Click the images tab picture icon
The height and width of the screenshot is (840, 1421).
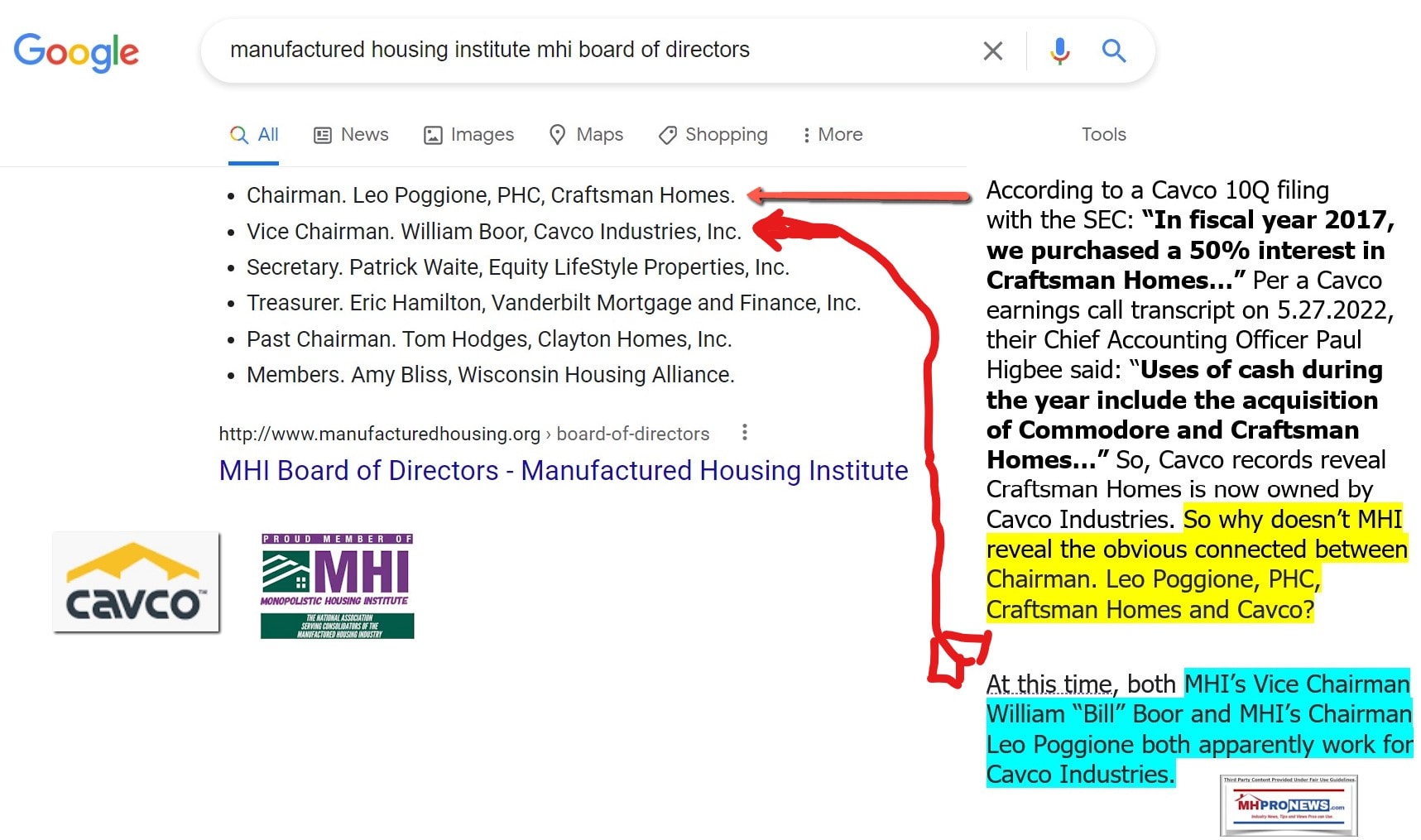433,135
